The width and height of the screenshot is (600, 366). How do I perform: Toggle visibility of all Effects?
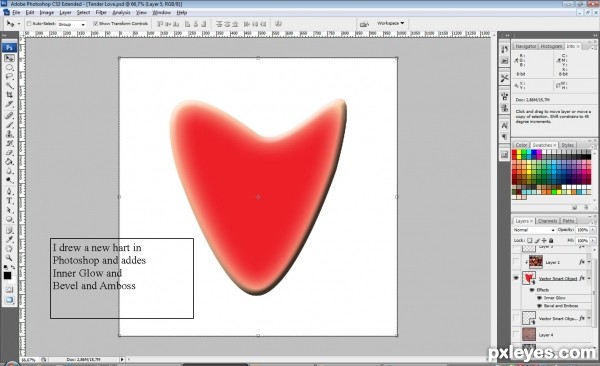point(532,290)
